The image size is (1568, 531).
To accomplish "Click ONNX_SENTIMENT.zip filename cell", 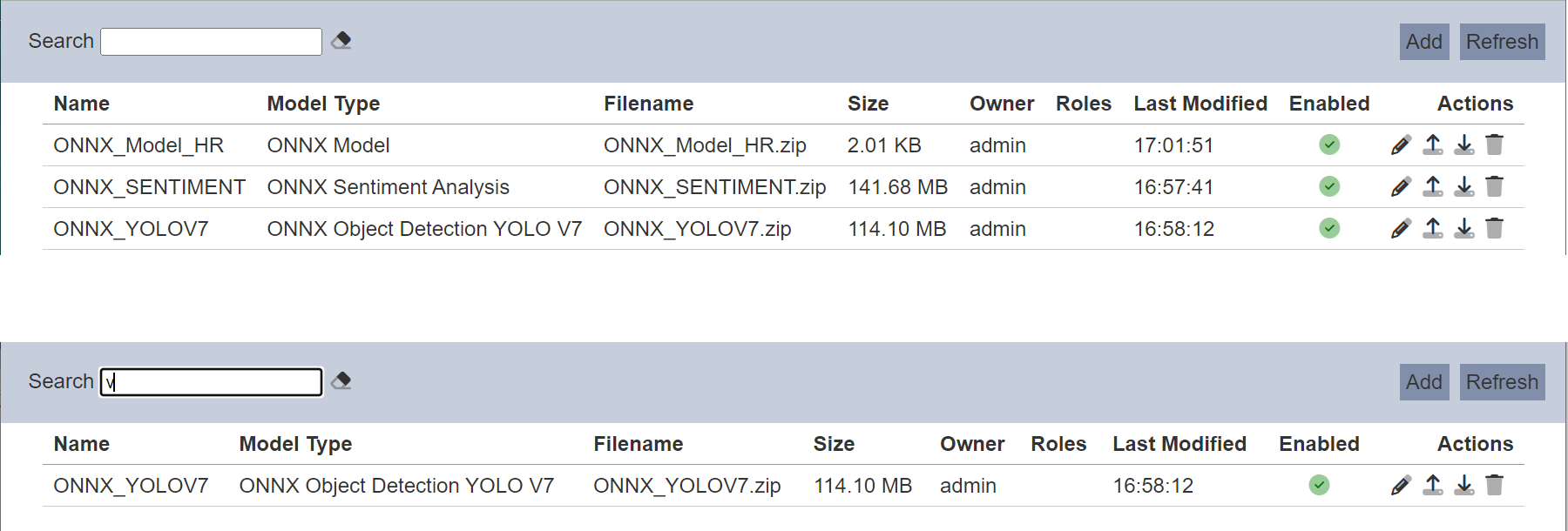I will tap(714, 187).
